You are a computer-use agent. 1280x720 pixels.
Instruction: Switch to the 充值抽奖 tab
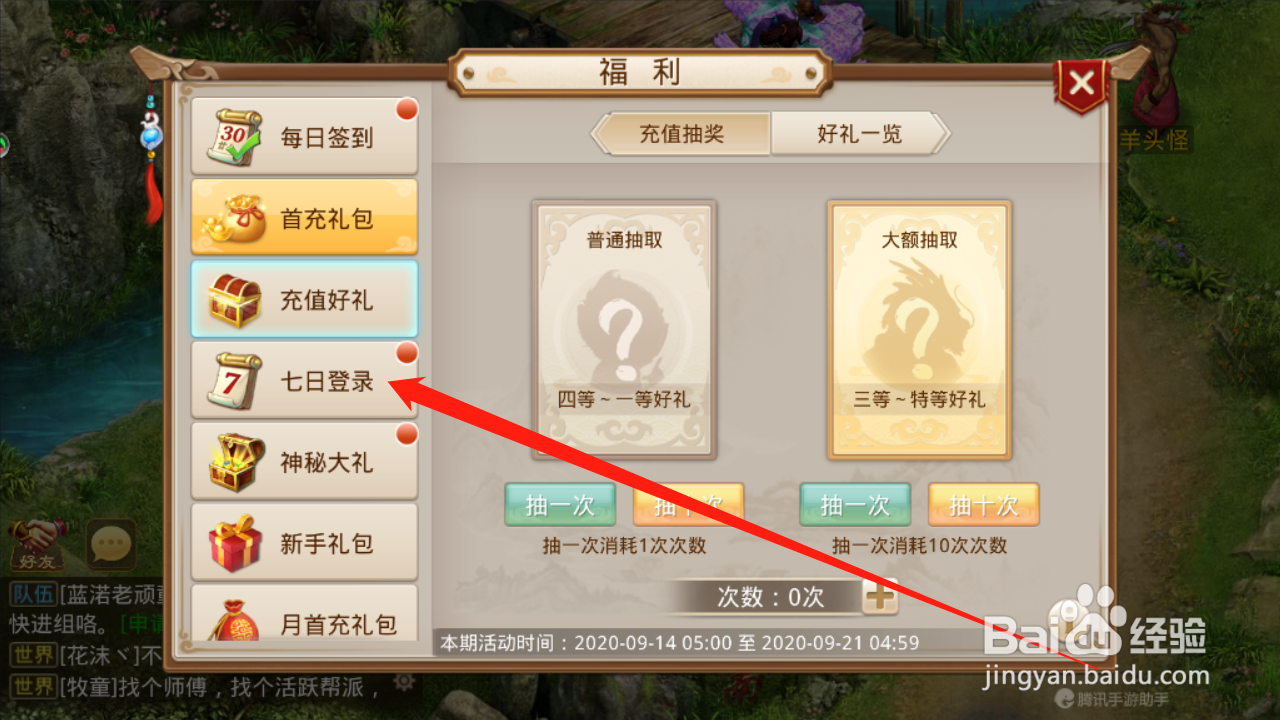coord(681,134)
